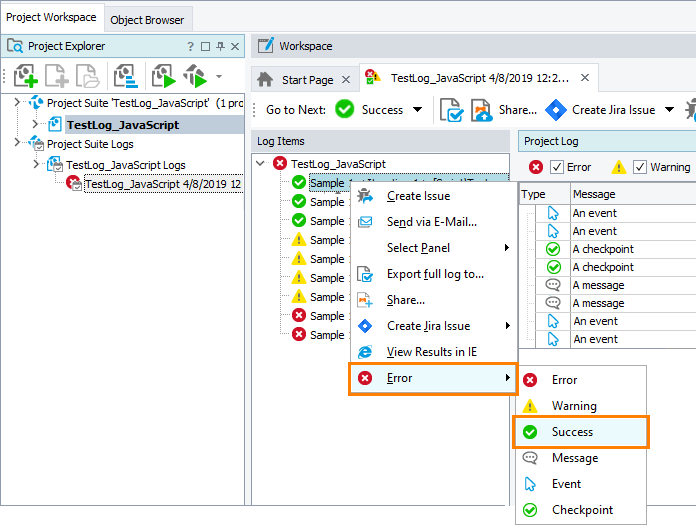The height and width of the screenshot is (528, 696).
Task: Switch to the Object Browser tab
Action: [x=147, y=19]
